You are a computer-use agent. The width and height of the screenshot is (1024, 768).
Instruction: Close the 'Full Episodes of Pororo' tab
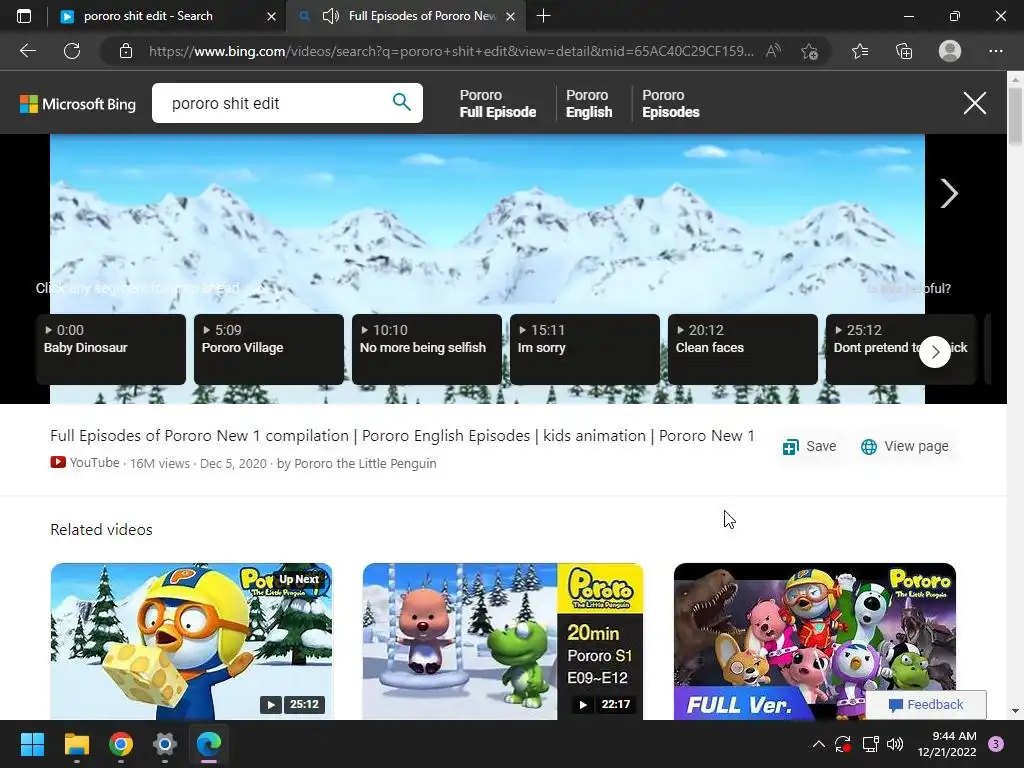[511, 16]
